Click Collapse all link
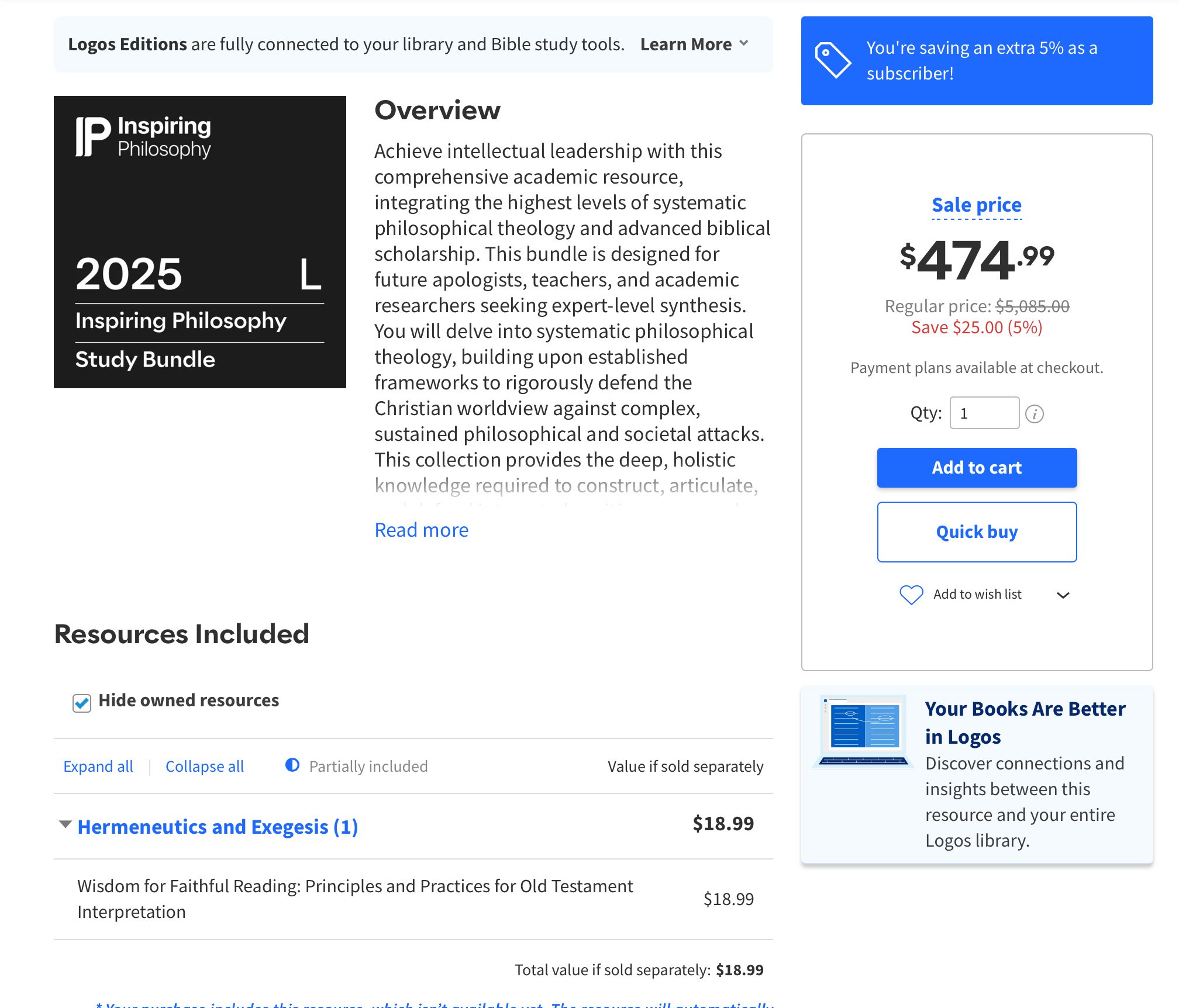Image resolution: width=1179 pixels, height=1008 pixels. [x=205, y=766]
